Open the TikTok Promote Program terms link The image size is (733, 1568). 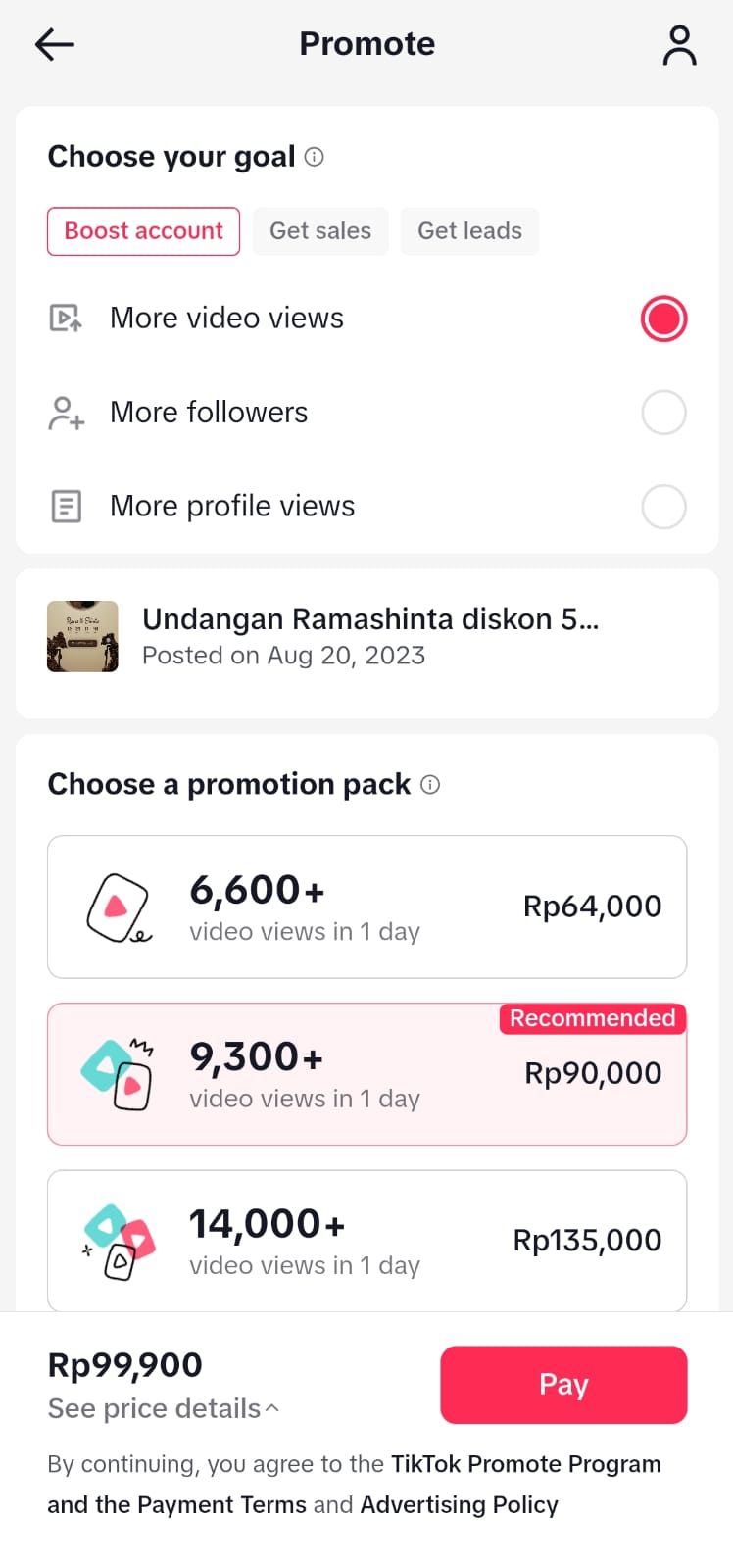tap(525, 1464)
